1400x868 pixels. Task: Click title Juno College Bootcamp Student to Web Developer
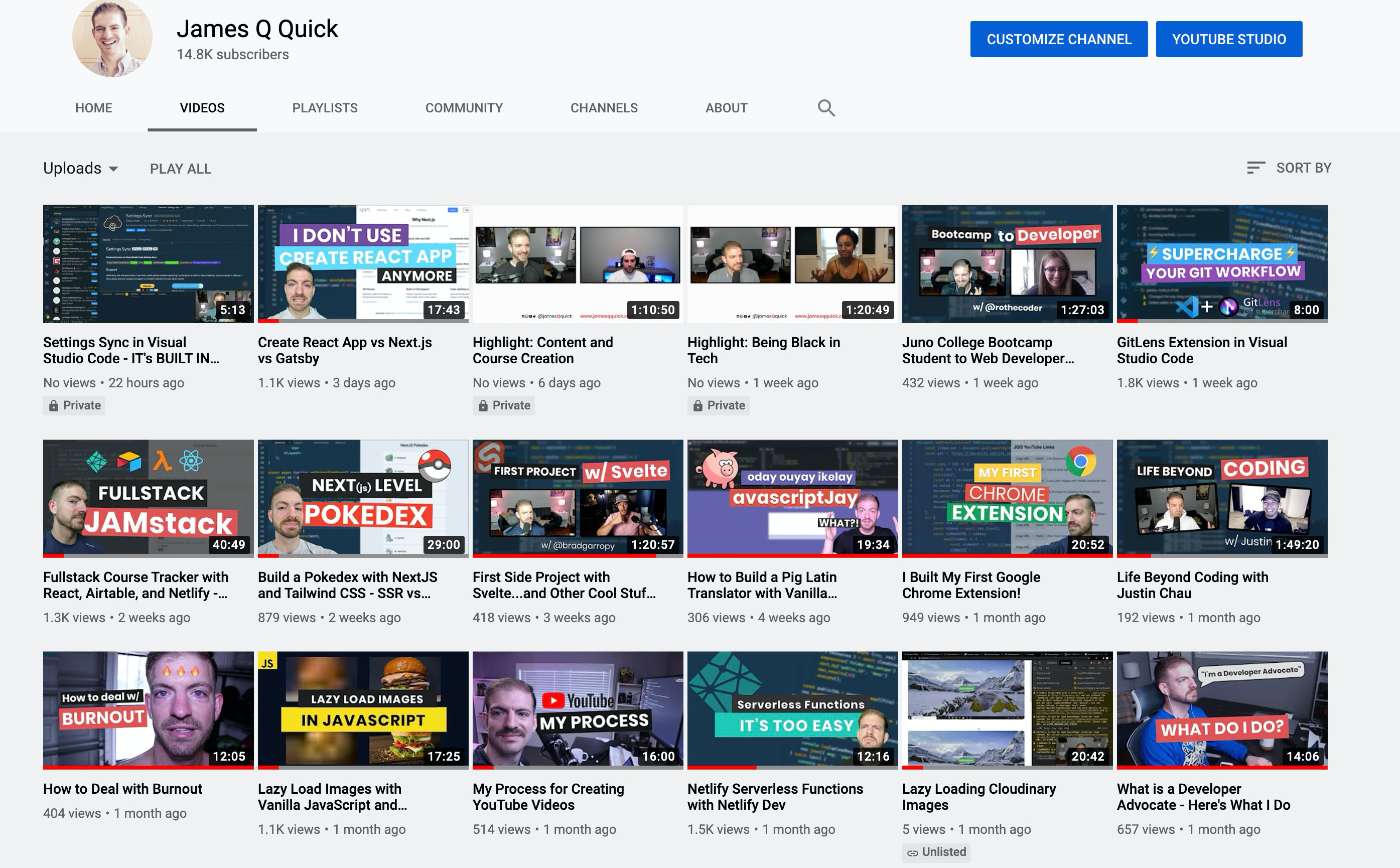(988, 350)
